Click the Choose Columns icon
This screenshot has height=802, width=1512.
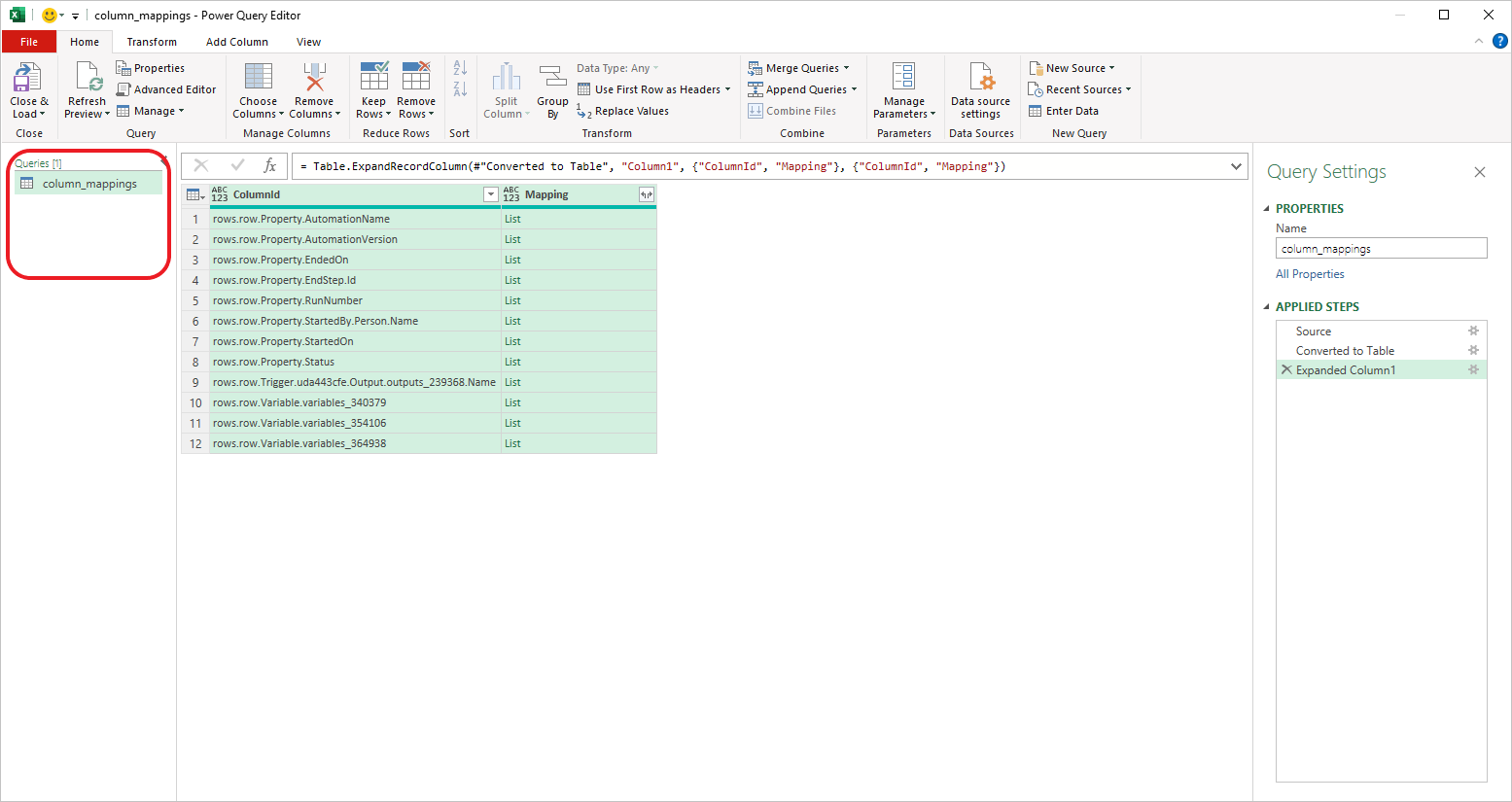tap(259, 78)
